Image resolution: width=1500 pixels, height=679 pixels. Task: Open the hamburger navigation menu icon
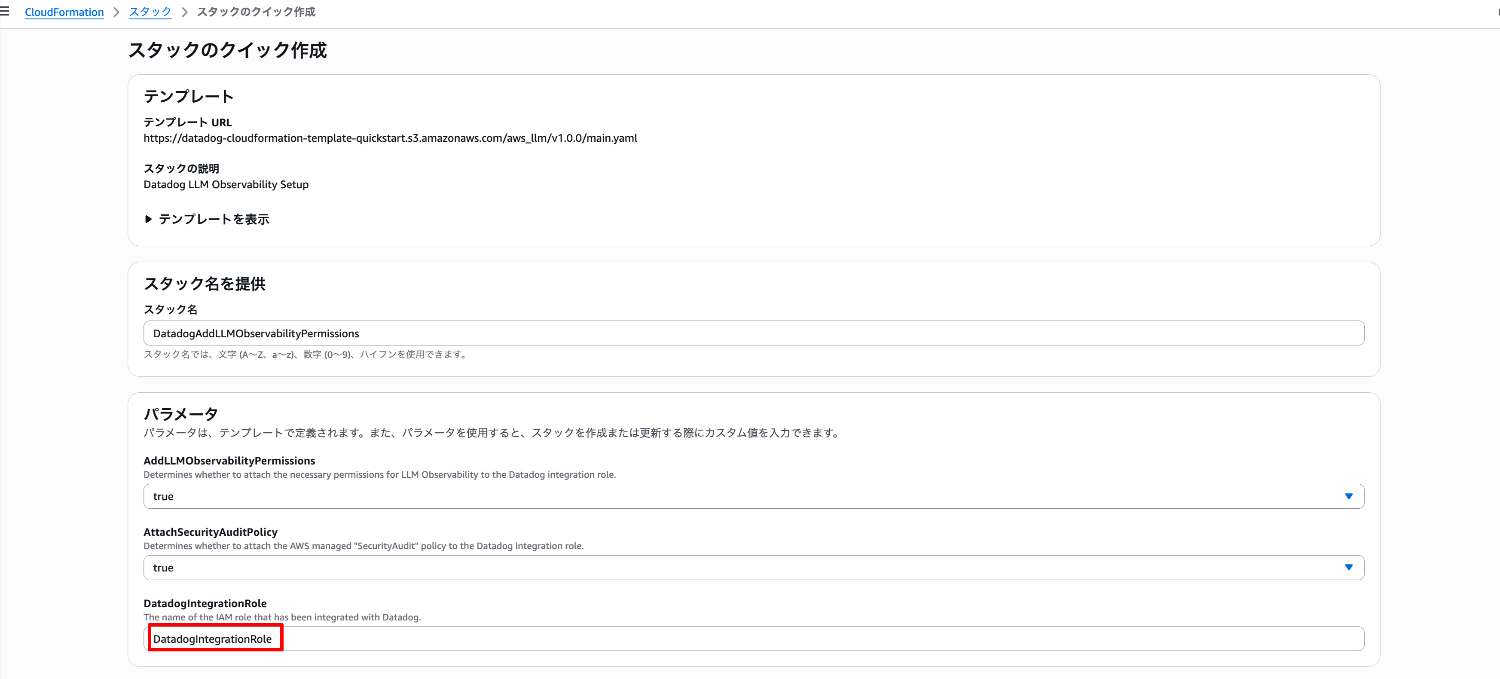[x=5, y=11]
